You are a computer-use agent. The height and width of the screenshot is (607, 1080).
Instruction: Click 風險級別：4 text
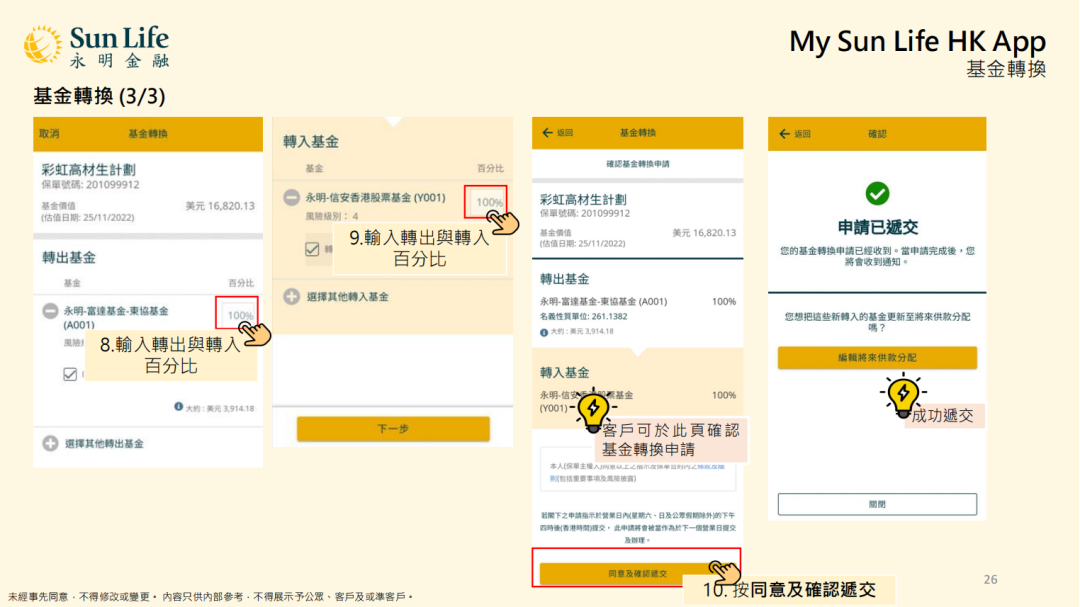click(331, 216)
